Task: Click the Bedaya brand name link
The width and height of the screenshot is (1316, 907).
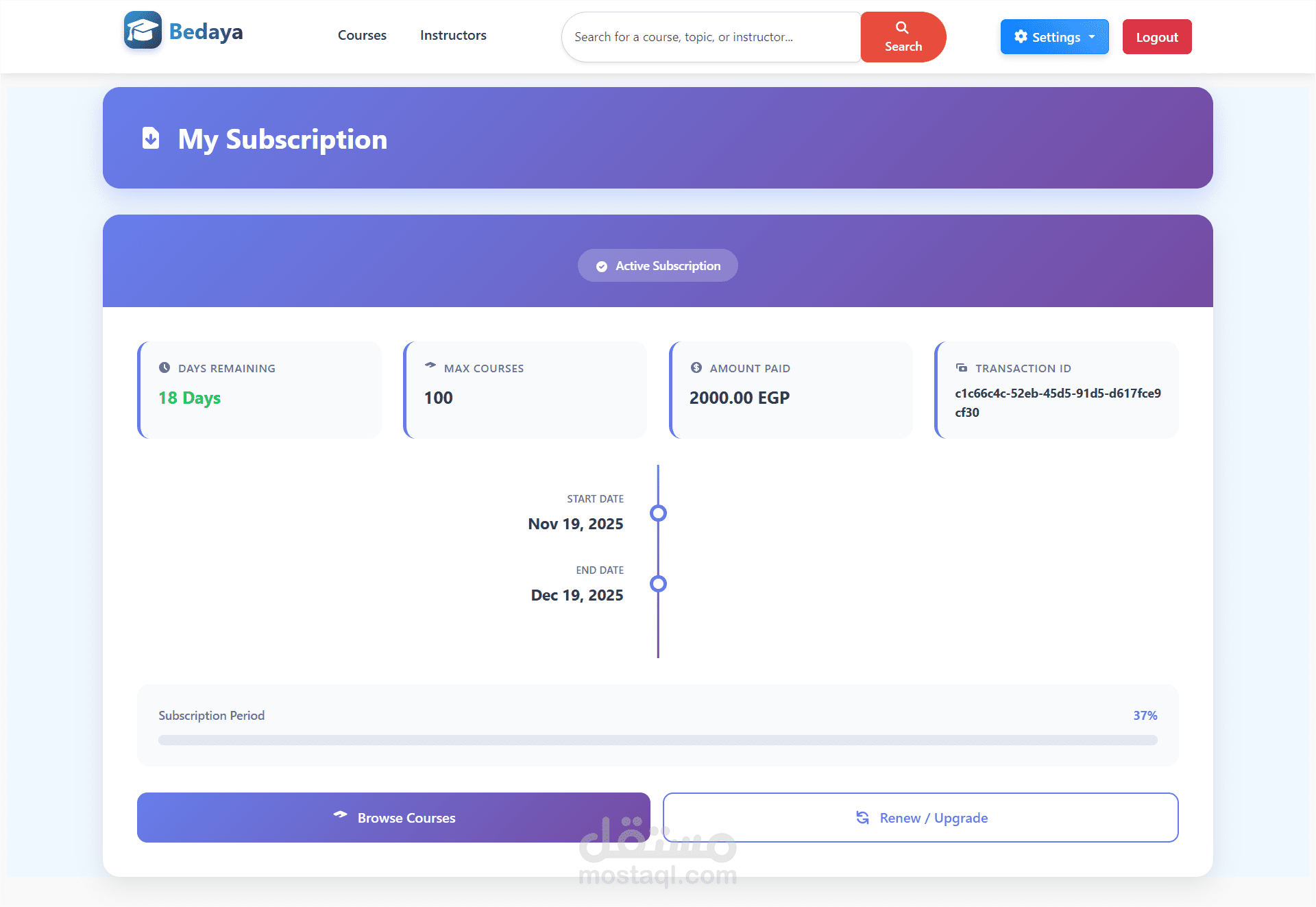Action: tap(206, 32)
